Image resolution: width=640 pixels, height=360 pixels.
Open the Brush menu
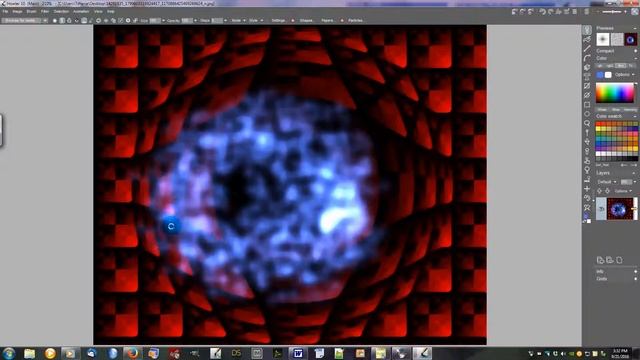click(31, 11)
